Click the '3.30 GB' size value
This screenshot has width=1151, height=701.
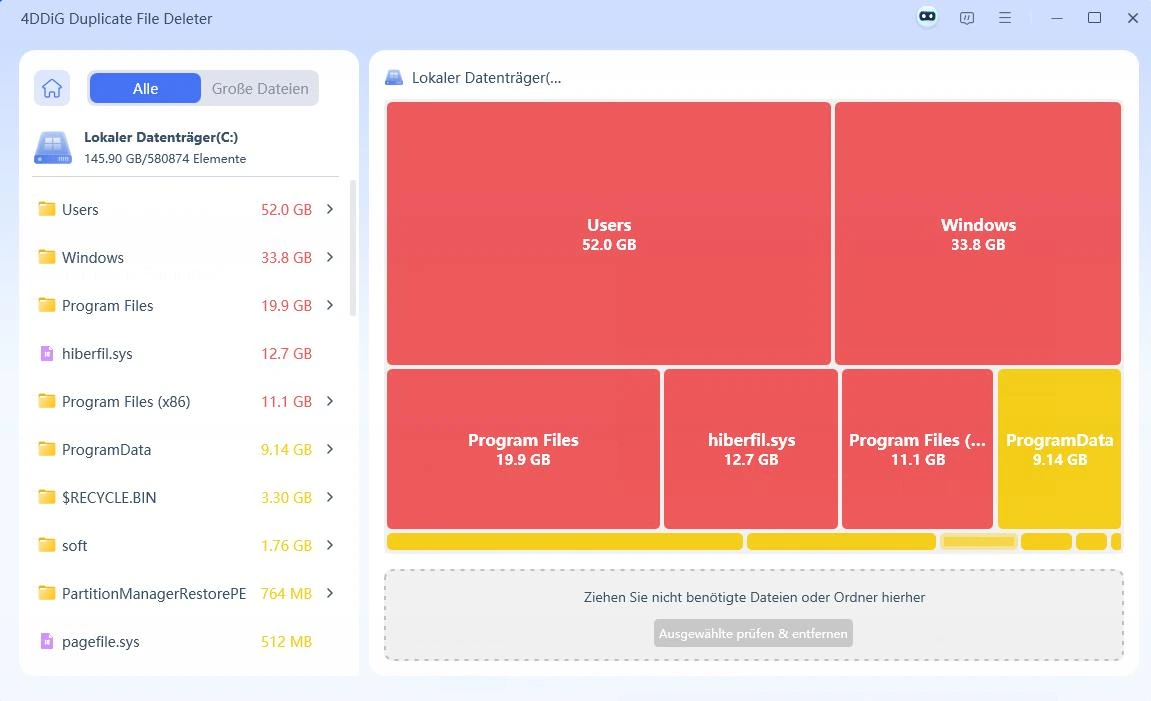coord(286,498)
